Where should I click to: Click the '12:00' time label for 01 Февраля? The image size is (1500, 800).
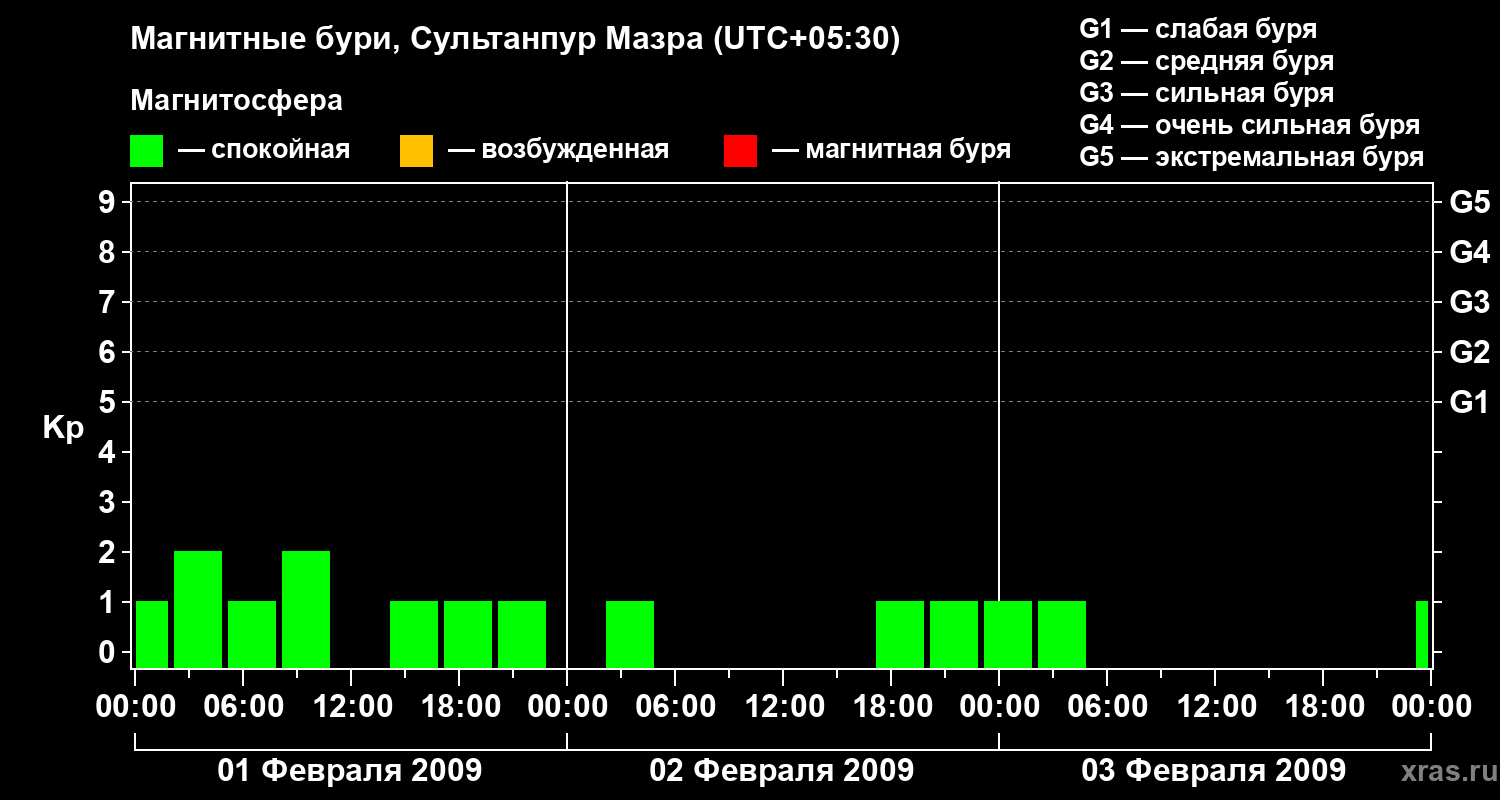[x=351, y=707]
